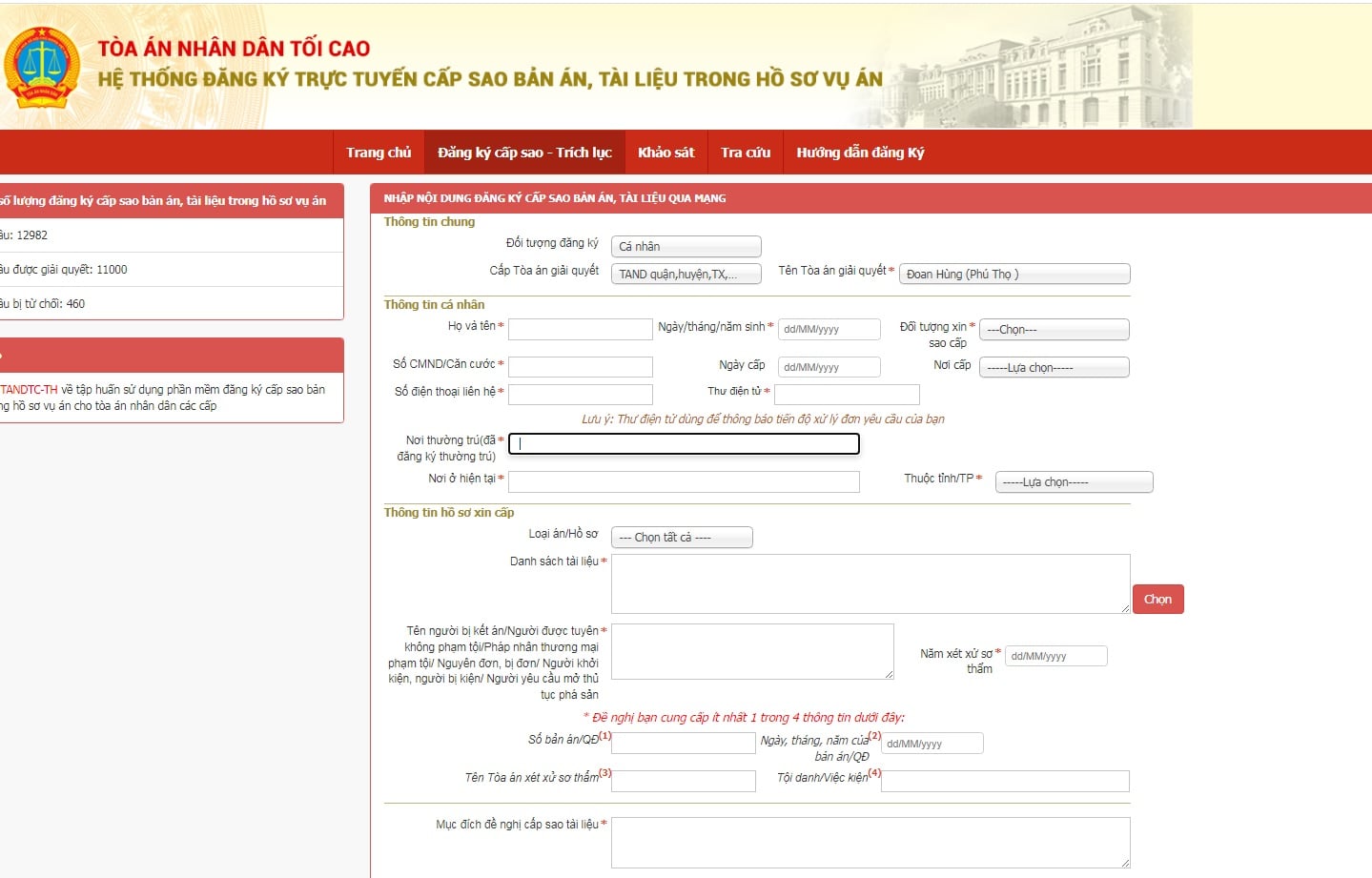The image size is (1372, 878).
Task: Expand Thuộc tỉnh/TP dropdown
Action: [x=1075, y=482]
